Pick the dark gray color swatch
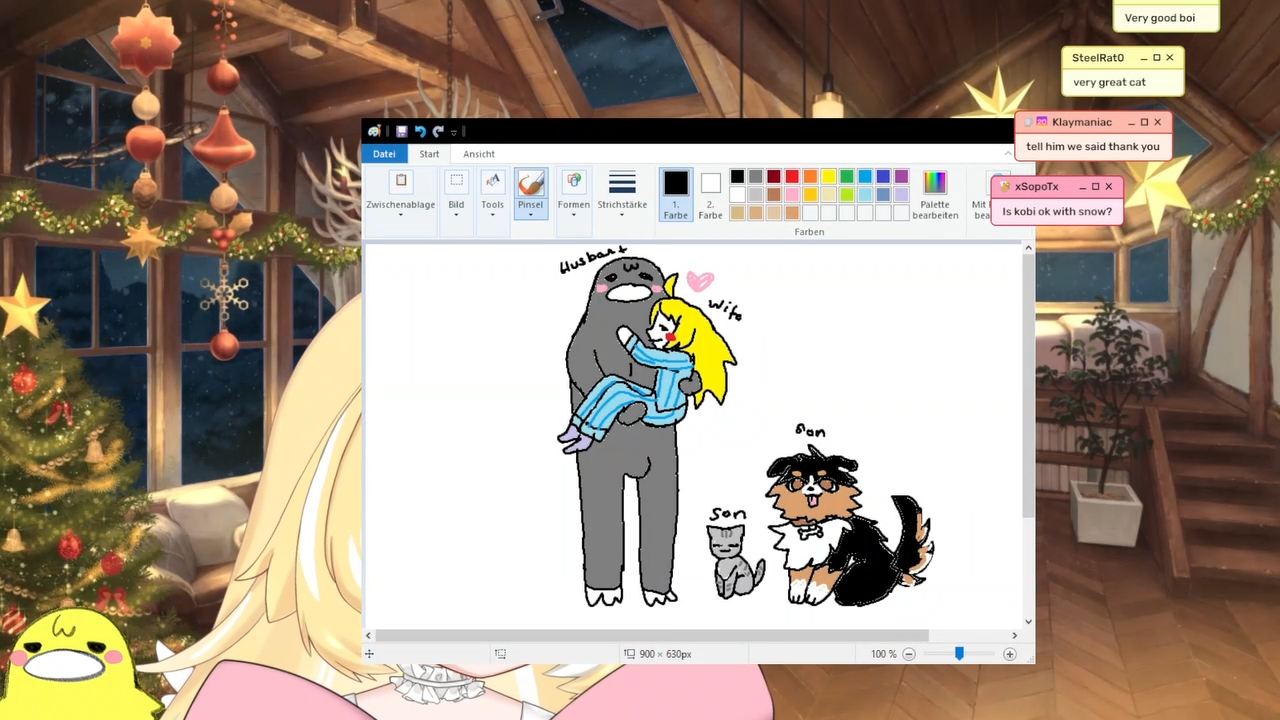This screenshot has width=1280, height=720. pos(756,177)
